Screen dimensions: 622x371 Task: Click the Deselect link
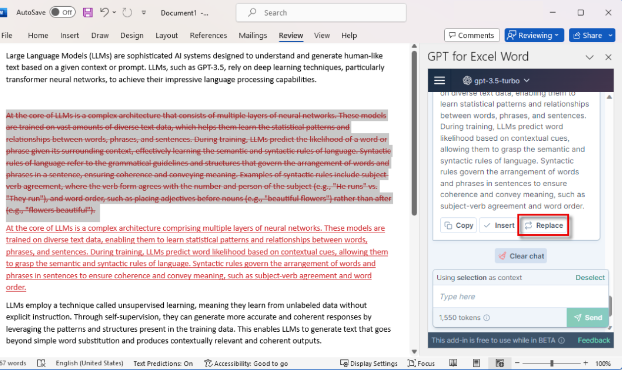[x=590, y=277]
